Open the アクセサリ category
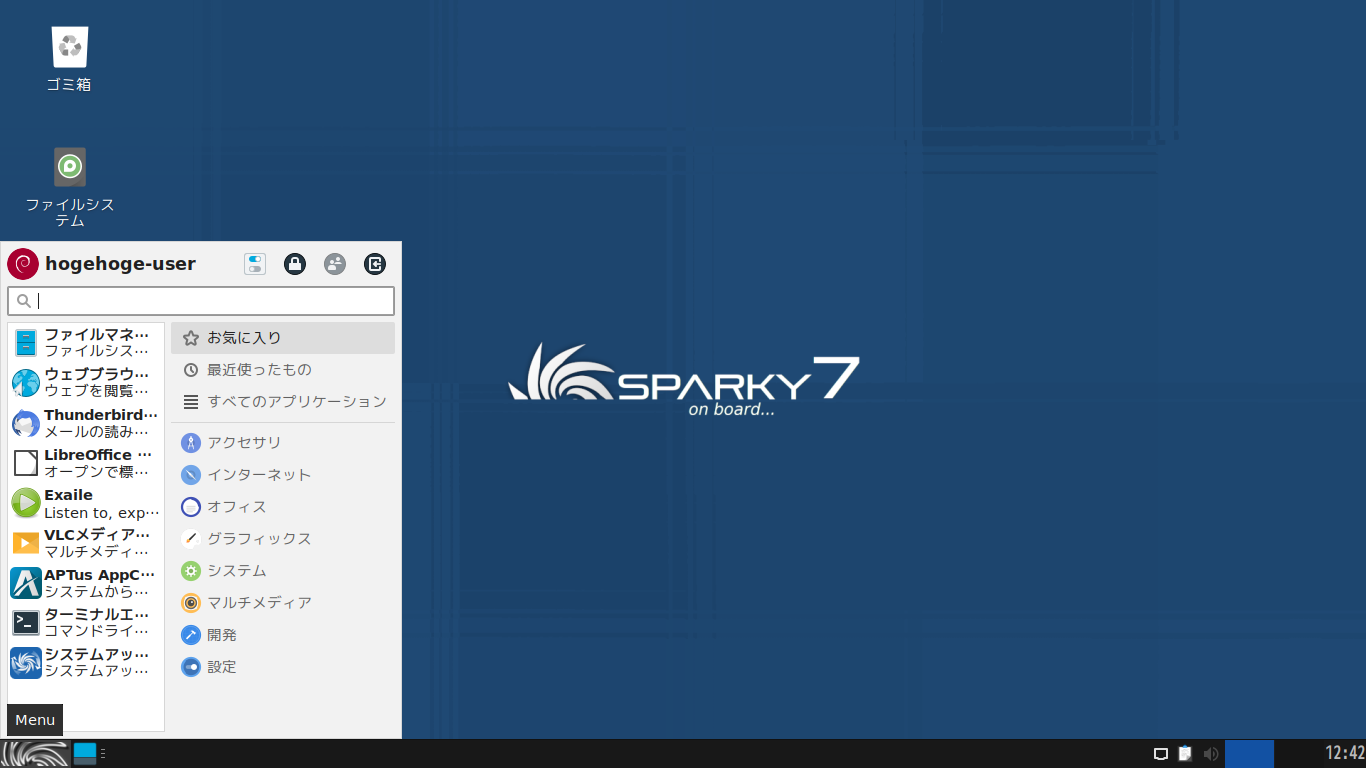Viewport: 1366px width, 768px height. 283,443
